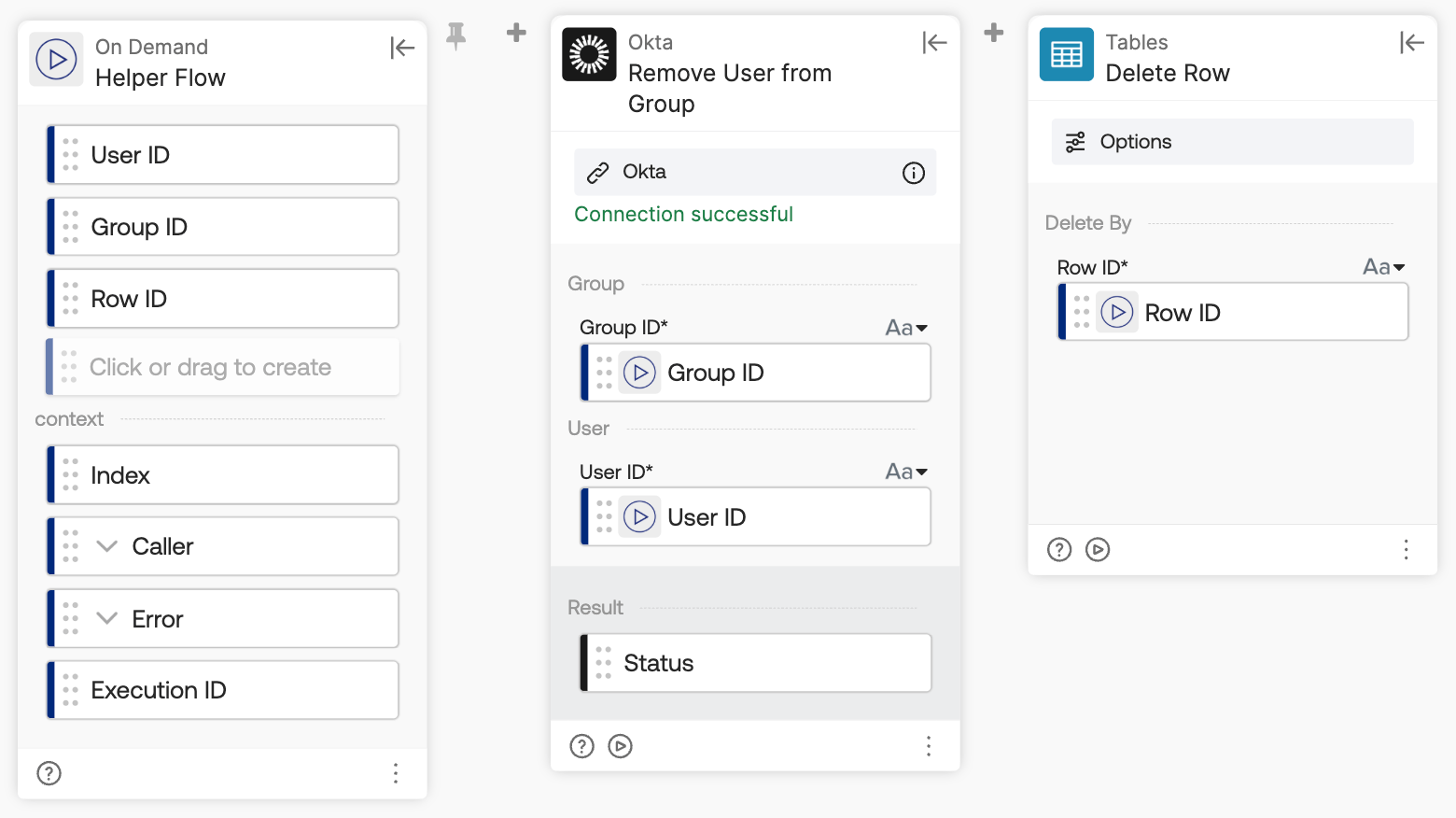Open Okta connection info icon
This screenshot has width=1456, height=818.
click(x=914, y=173)
